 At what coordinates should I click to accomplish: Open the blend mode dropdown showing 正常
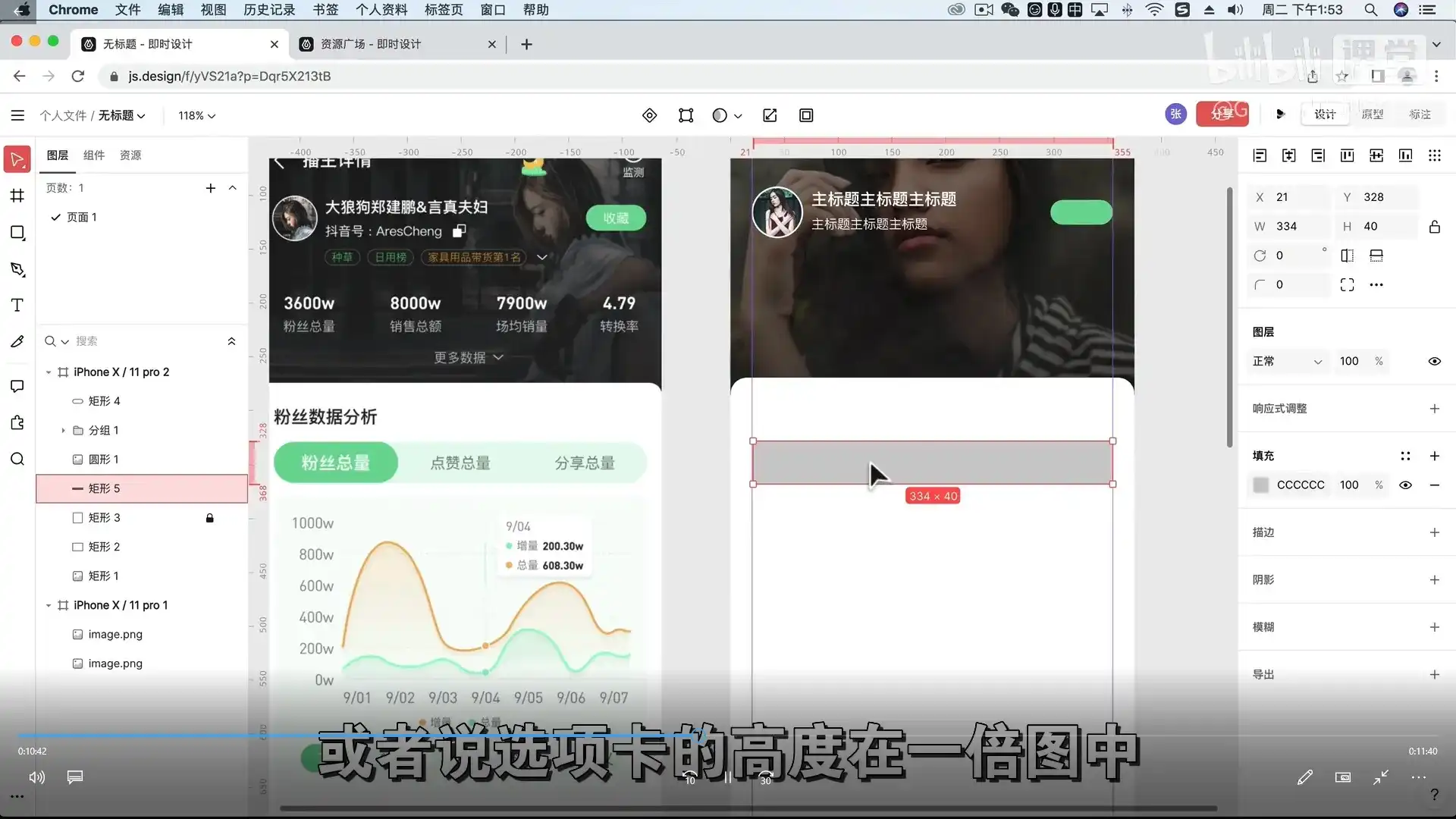tap(1287, 361)
